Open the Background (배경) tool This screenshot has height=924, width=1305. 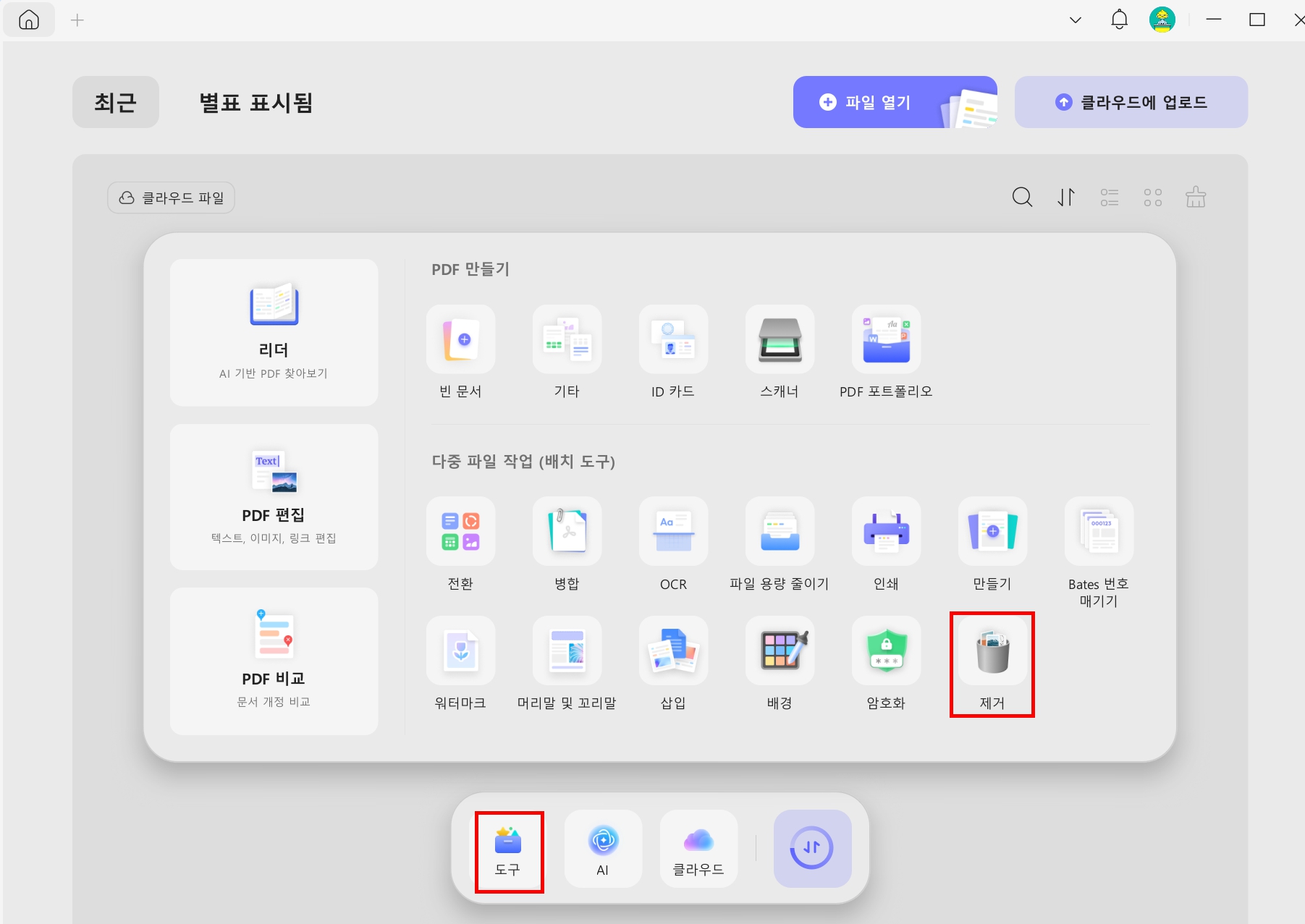point(780,650)
